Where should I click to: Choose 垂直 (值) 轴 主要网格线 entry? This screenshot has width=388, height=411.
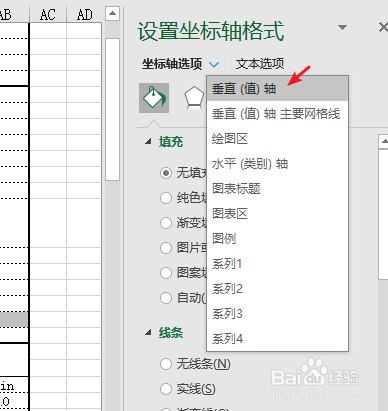pyautogui.click(x=277, y=114)
